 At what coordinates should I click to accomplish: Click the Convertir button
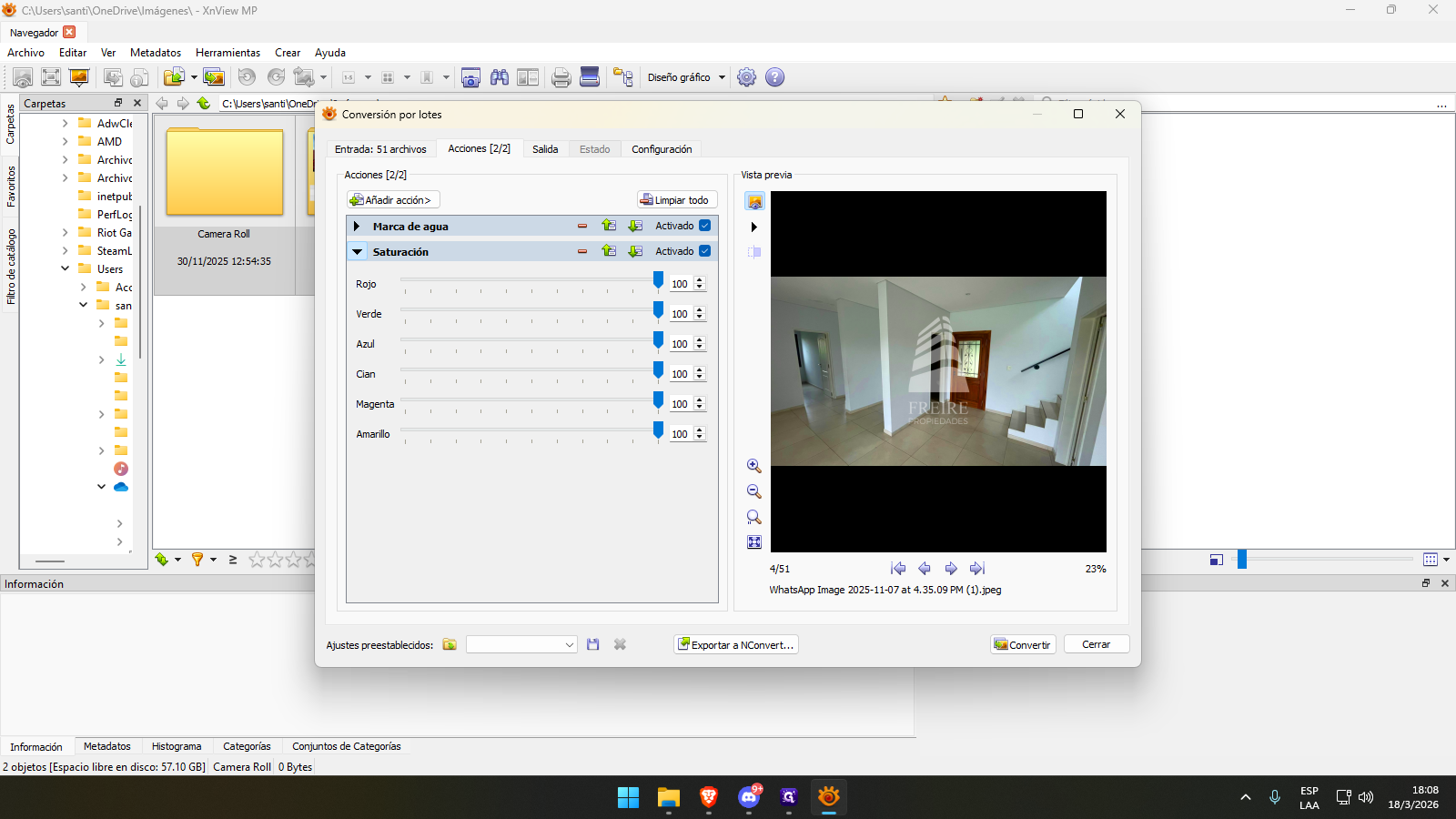1023,644
